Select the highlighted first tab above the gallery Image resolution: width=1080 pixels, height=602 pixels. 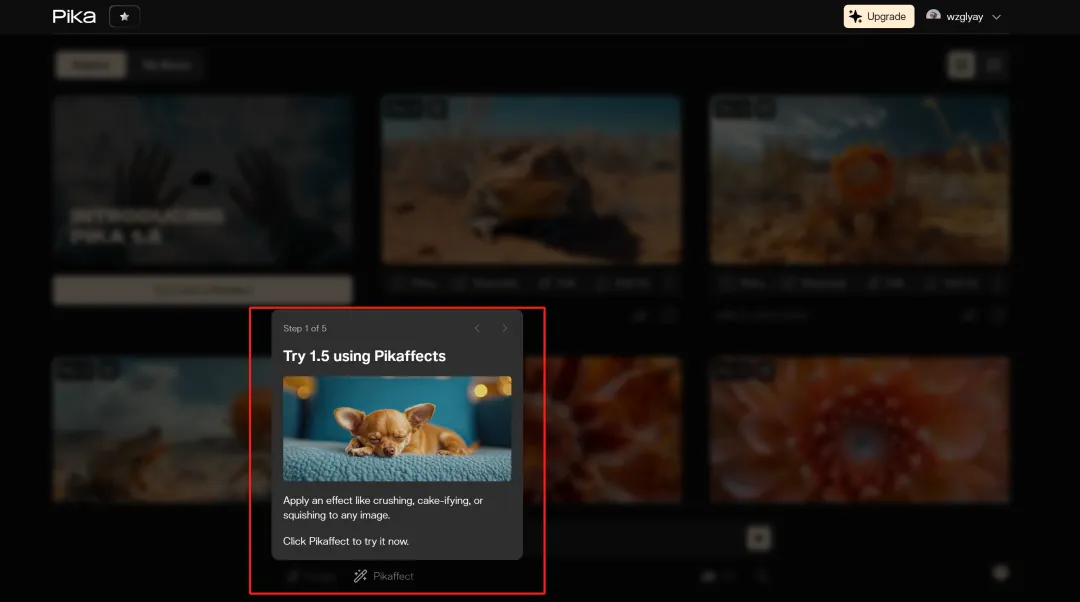click(x=91, y=65)
